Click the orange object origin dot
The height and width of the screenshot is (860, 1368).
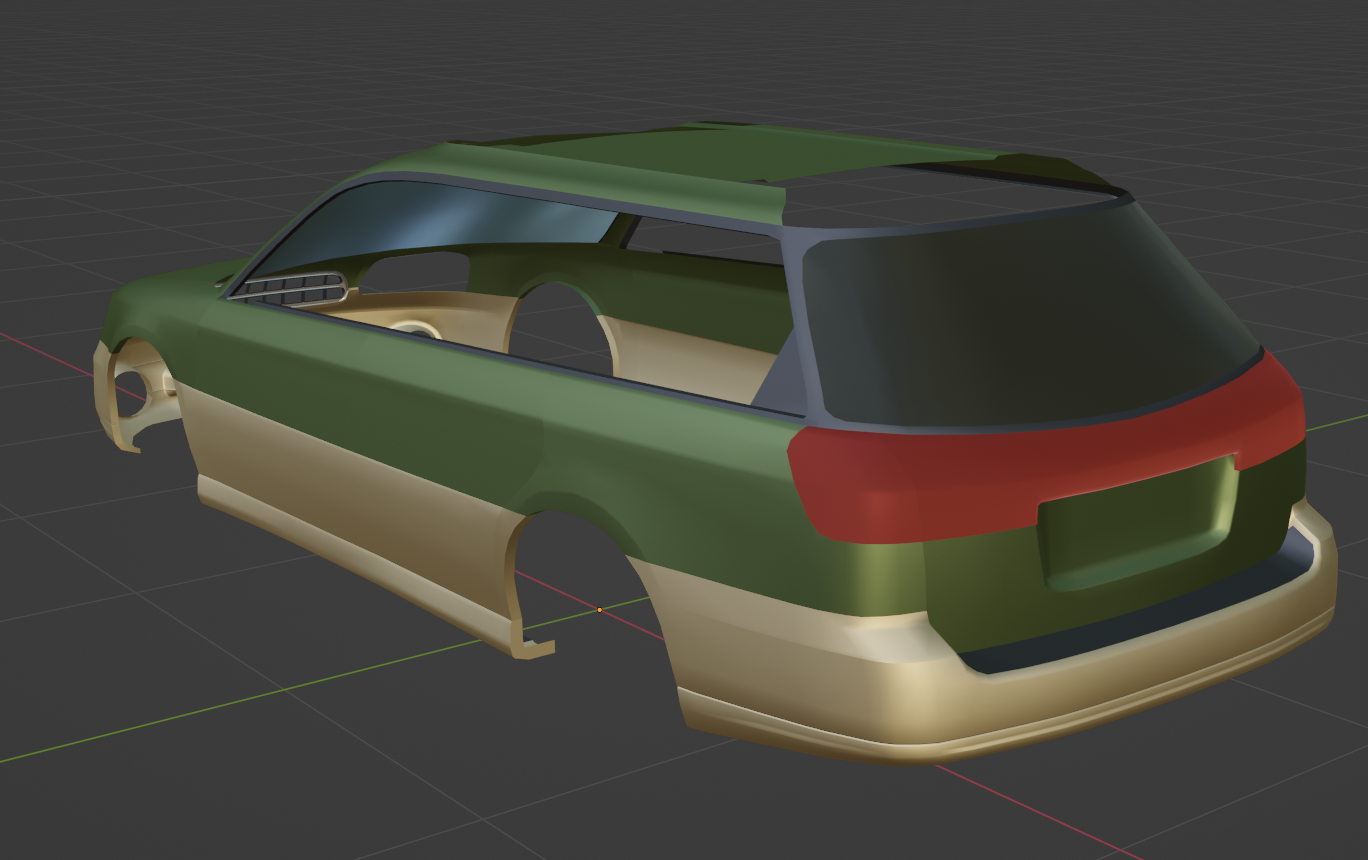pyautogui.click(x=600, y=610)
